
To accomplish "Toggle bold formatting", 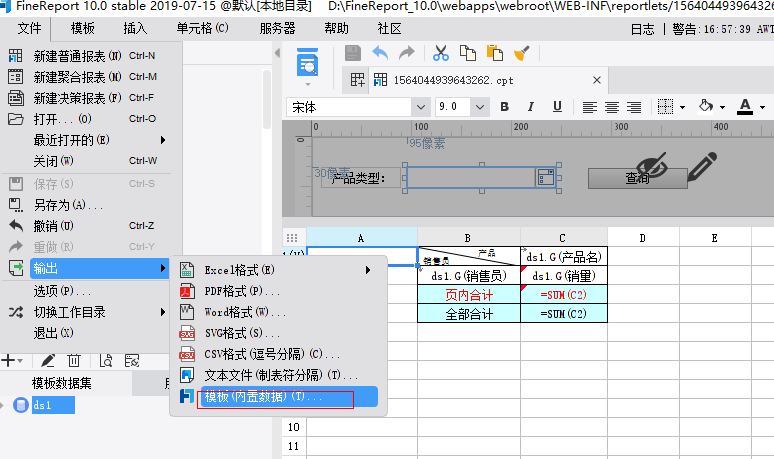I will pyautogui.click(x=504, y=107).
